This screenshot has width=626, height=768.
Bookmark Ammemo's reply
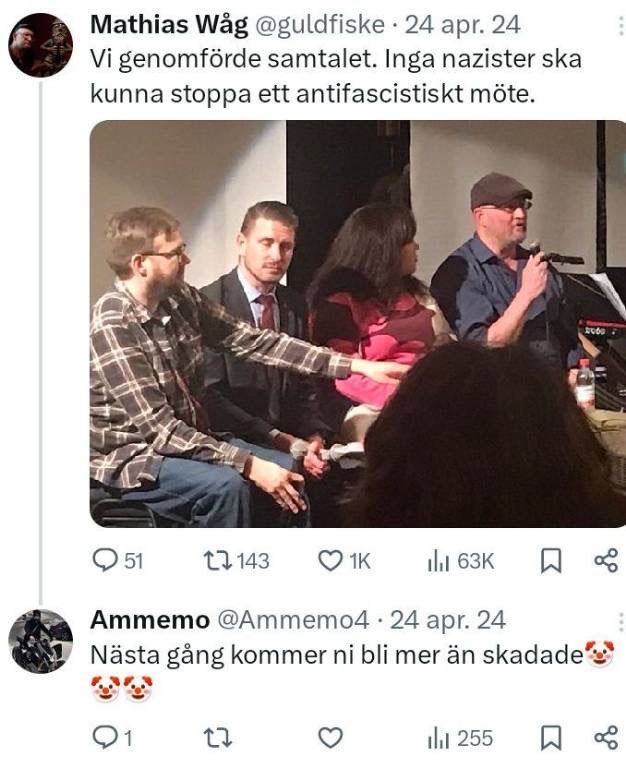tap(551, 738)
